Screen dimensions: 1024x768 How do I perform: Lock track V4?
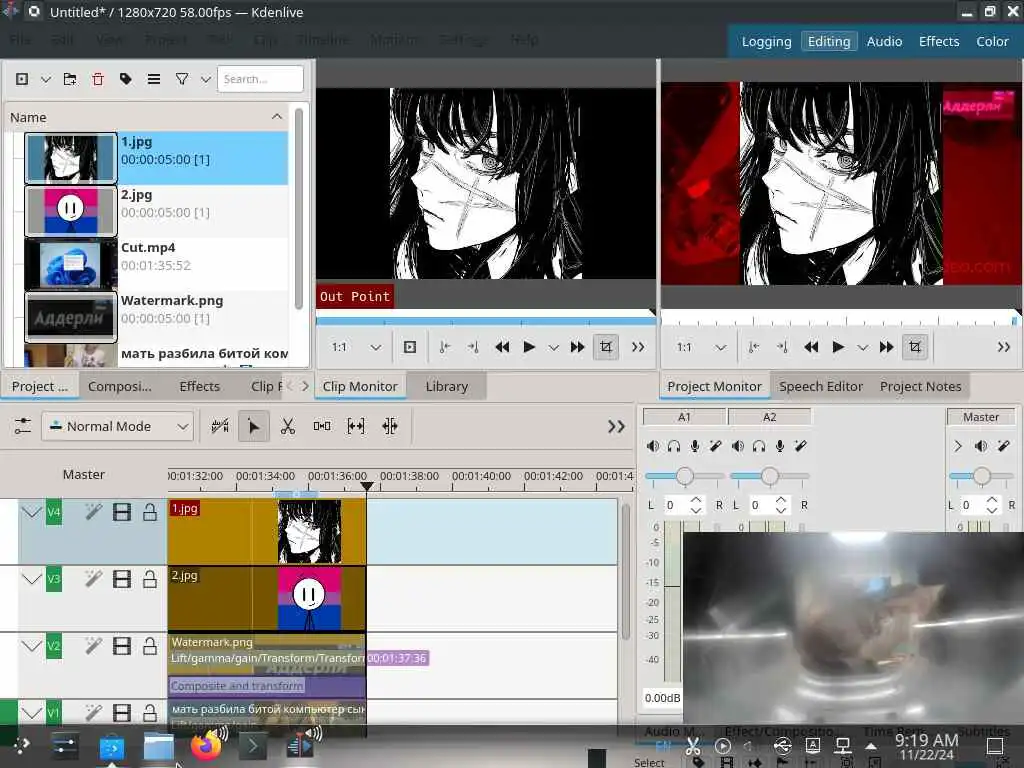tap(150, 512)
